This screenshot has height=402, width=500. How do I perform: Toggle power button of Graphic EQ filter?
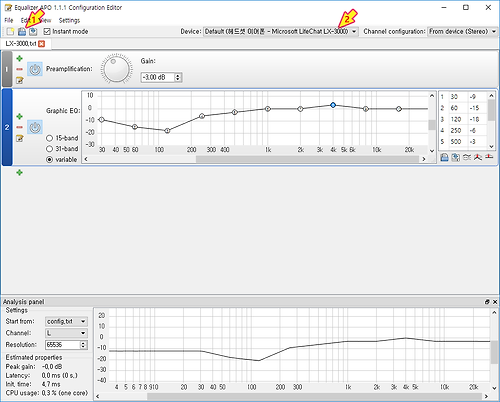click(35, 127)
